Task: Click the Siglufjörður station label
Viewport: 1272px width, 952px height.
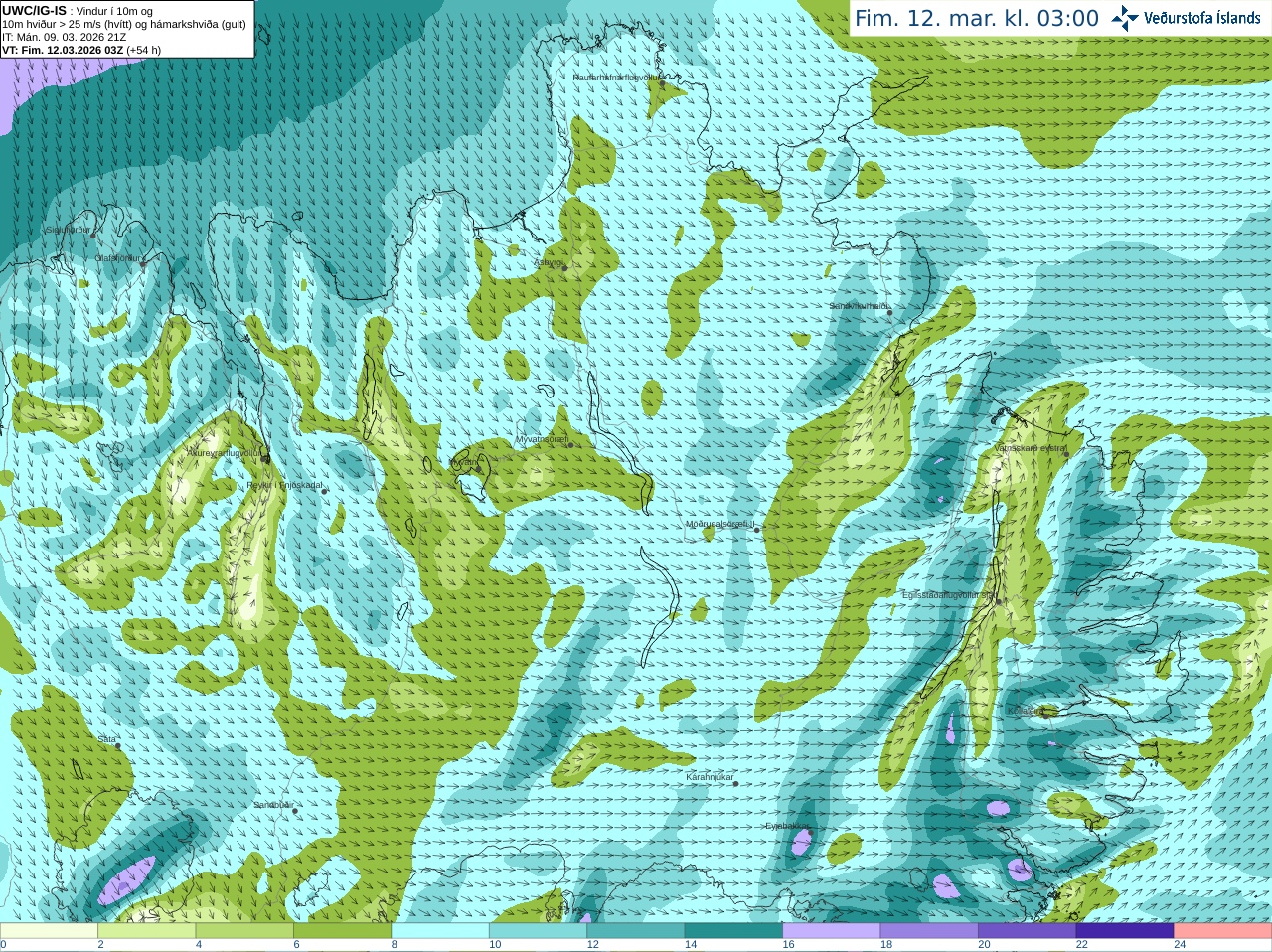Action: [x=69, y=230]
